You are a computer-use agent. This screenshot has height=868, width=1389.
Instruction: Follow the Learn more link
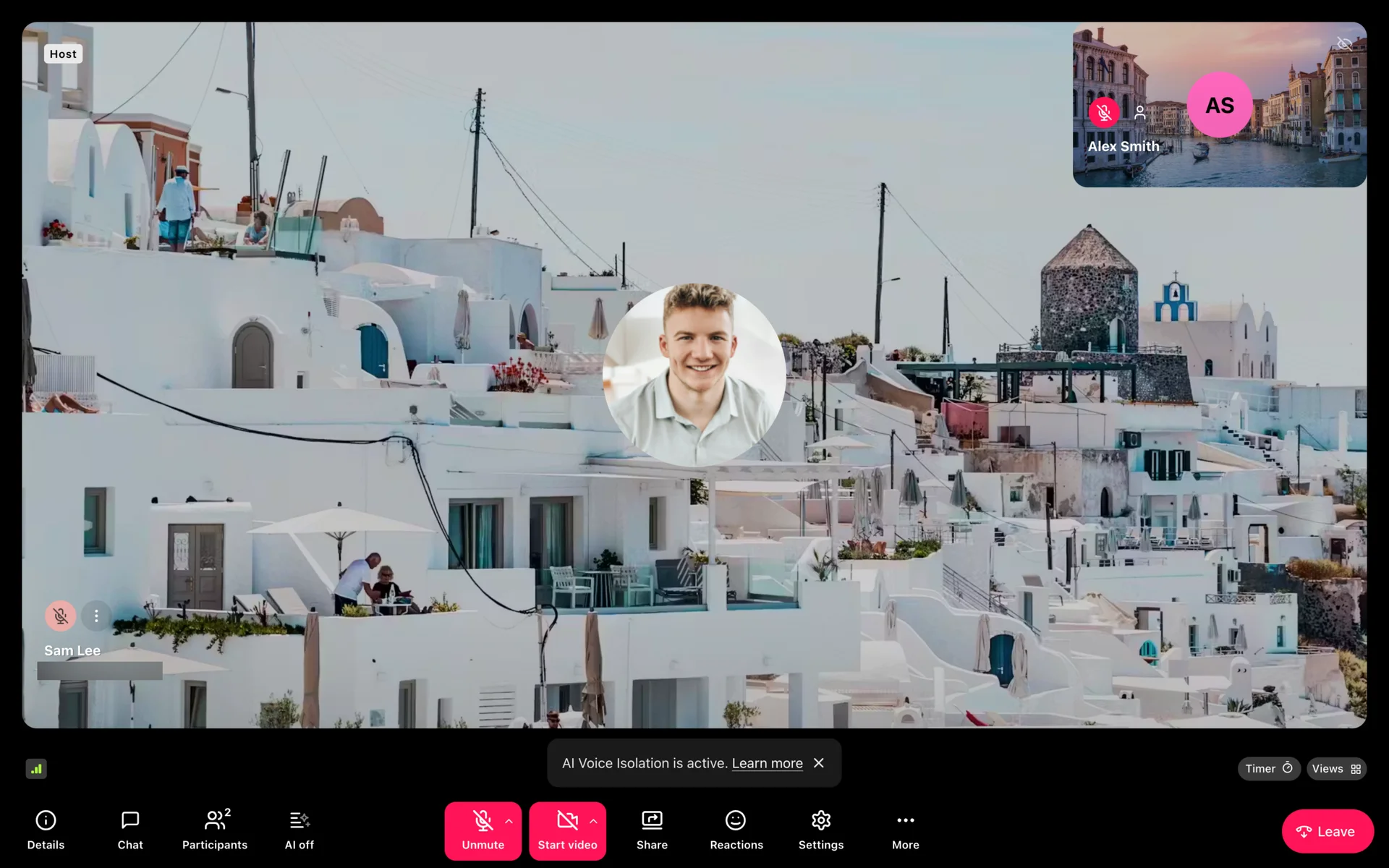[x=767, y=763]
